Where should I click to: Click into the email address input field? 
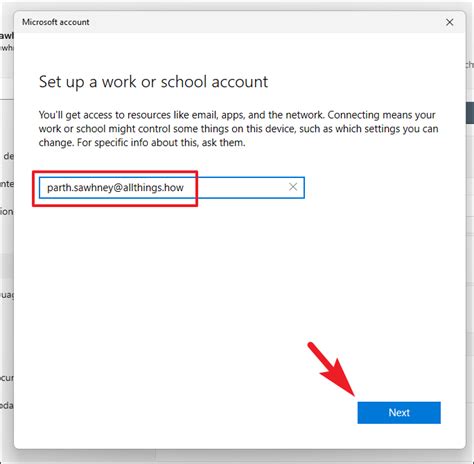click(172, 188)
